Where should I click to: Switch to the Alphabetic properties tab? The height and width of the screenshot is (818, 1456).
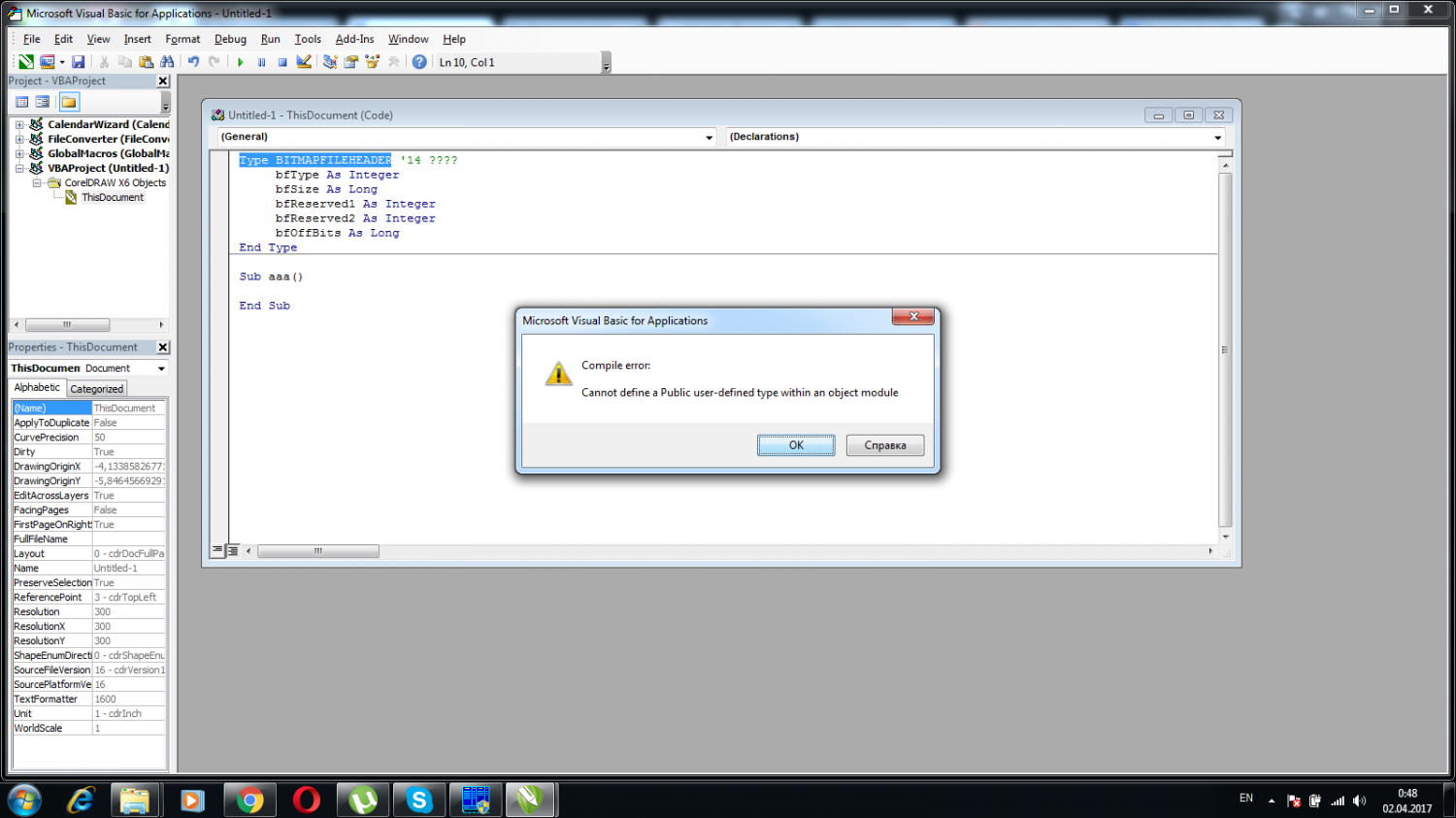(37, 387)
